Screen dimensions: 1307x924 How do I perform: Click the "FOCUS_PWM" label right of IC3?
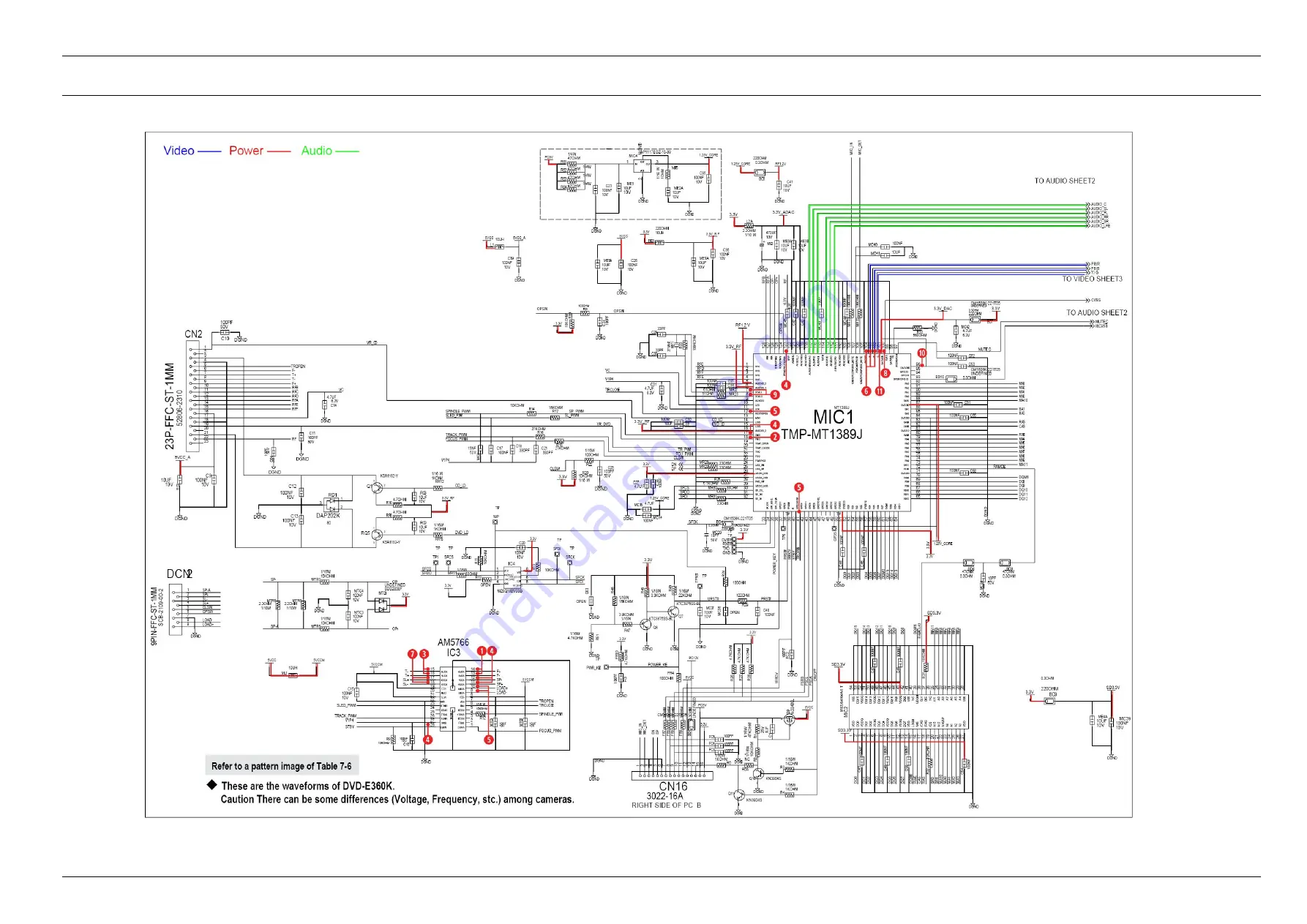[x=550, y=731]
